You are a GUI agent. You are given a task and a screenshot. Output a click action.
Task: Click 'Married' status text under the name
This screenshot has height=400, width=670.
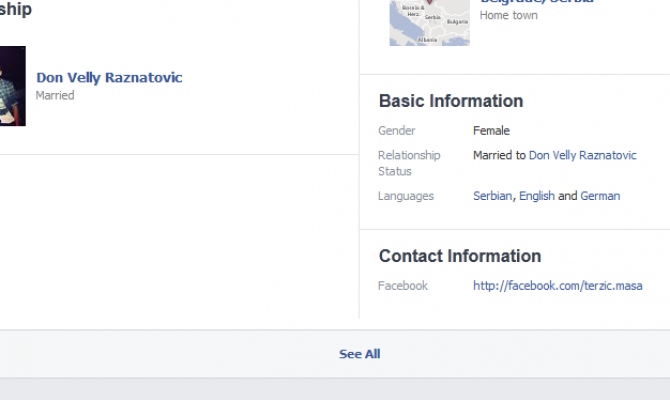(55, 96)
